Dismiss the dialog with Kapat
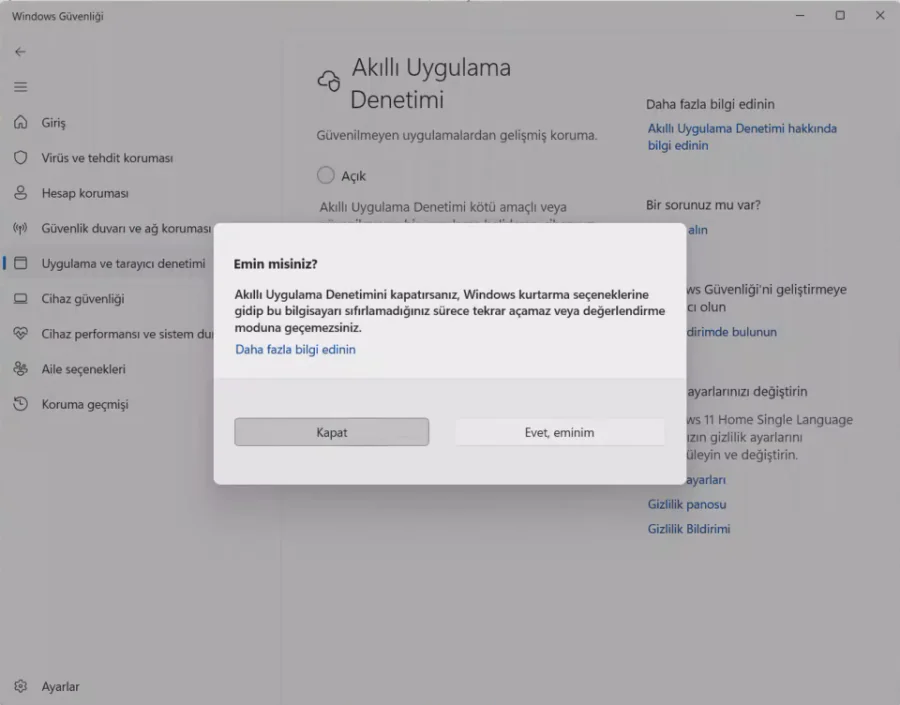Viewport: 900px width, 705px height. (x=331, y=431)
